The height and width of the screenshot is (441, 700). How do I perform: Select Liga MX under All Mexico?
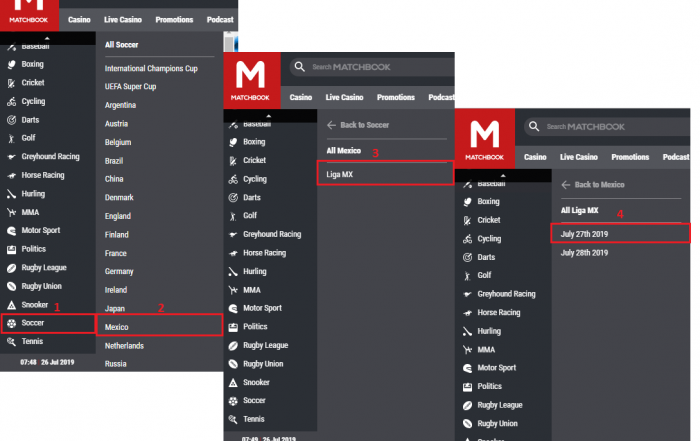pyautogui.click(x=385, y=173)
